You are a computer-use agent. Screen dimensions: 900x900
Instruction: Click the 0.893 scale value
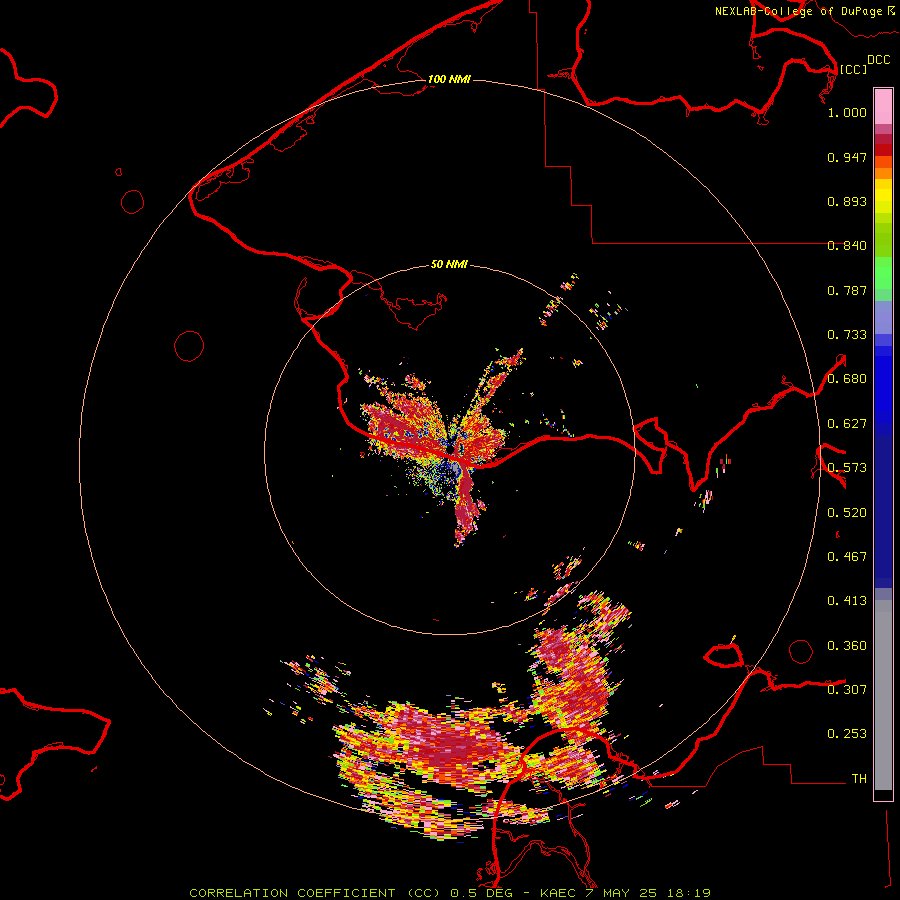(x=847, y=201)
